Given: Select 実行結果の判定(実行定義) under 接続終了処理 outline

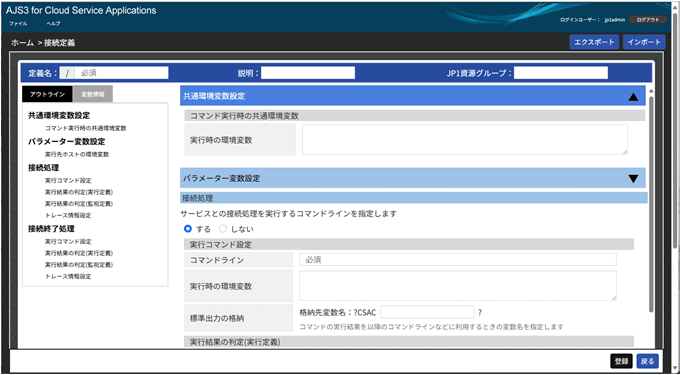Looking at the screenshot, I should (x=79, y=253).
